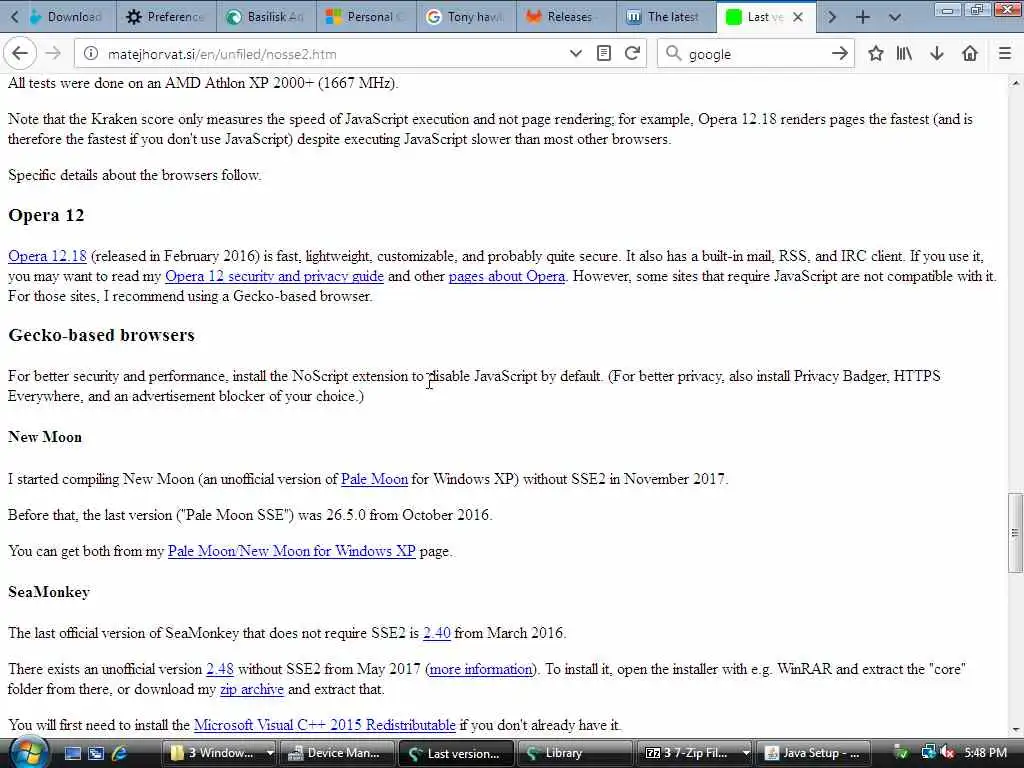Switch to Device Manager taskbar button
Image resolution: width=1024 pixels, height=768 pixels.
338,753
